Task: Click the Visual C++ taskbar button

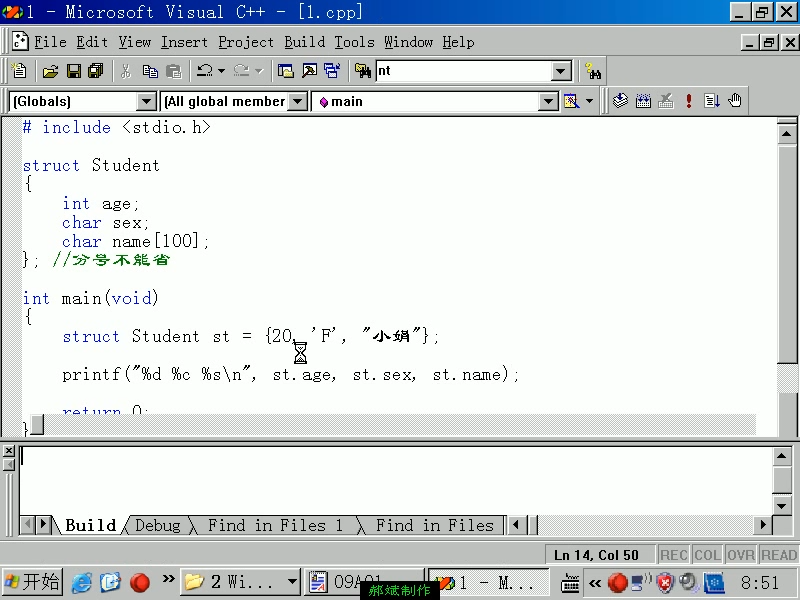Action: coord(487,582)
